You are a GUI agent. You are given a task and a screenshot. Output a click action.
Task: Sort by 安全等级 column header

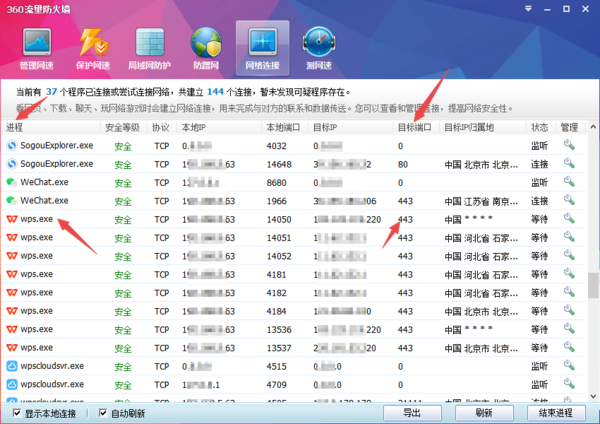click(x=123, y=127)
